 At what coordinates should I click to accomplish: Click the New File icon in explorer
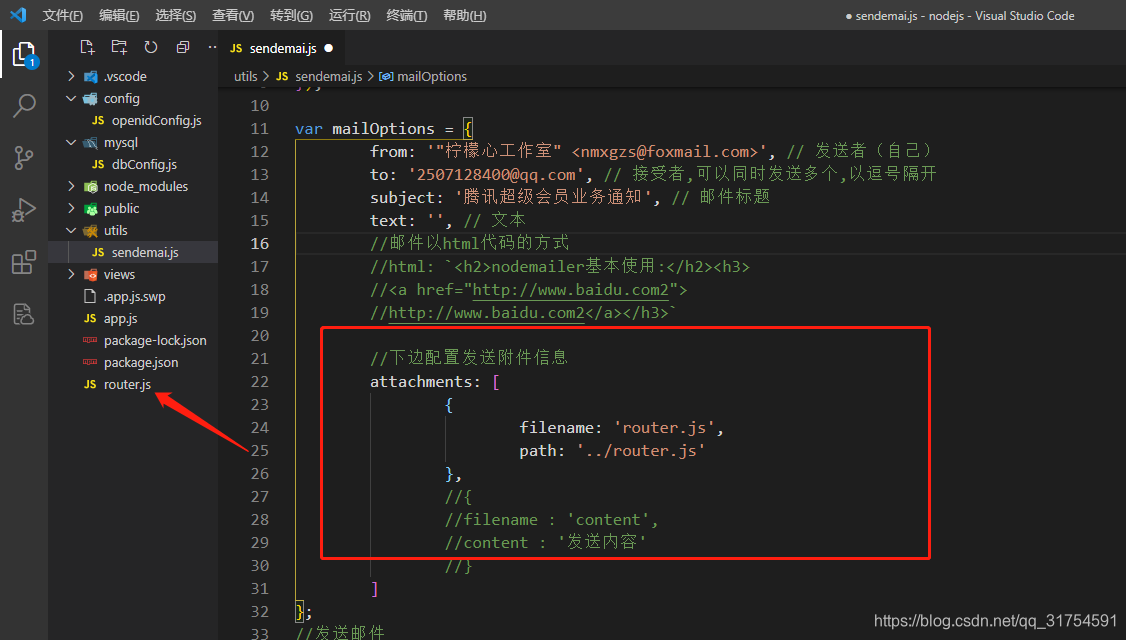point(87,47)
